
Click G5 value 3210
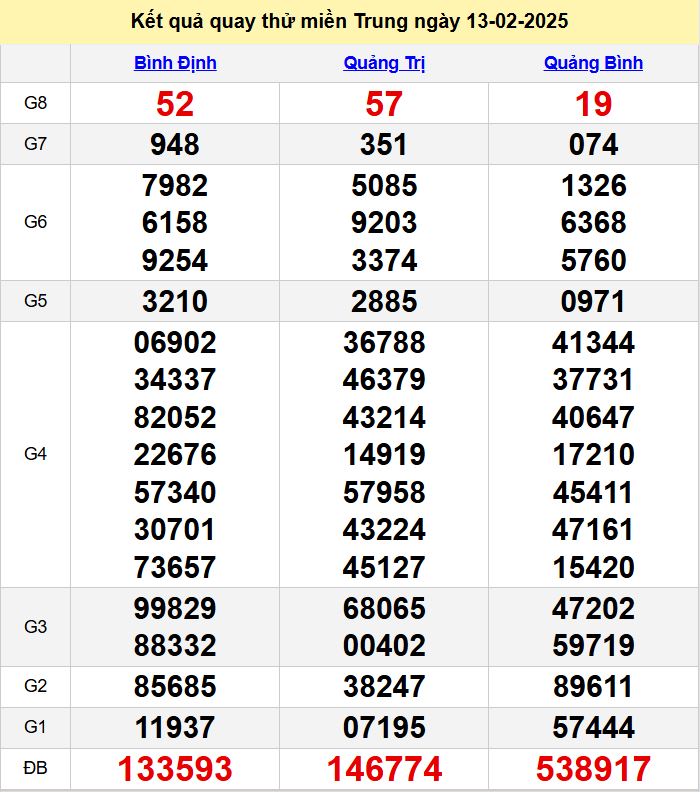(x=175, y=302)
